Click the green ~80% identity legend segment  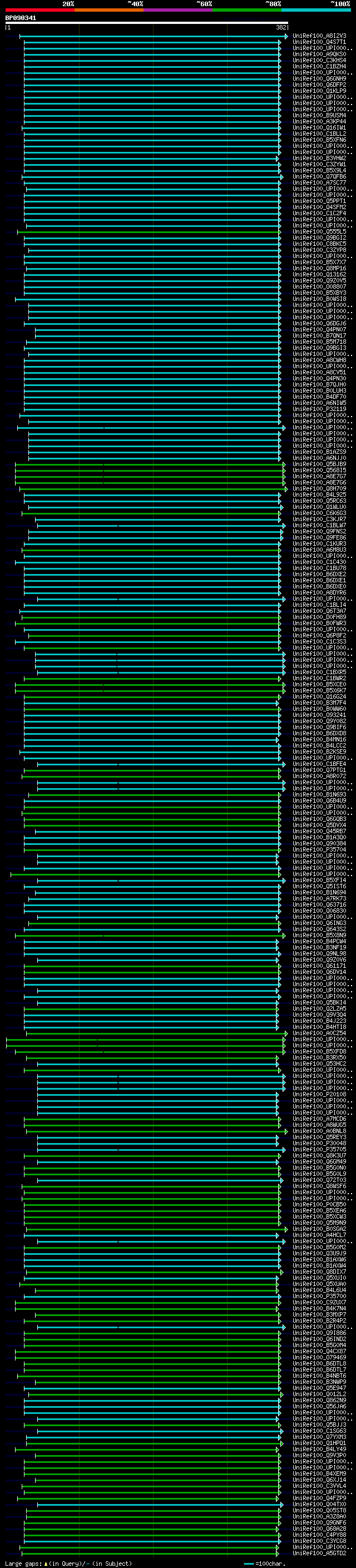click(x=247, y=10)
